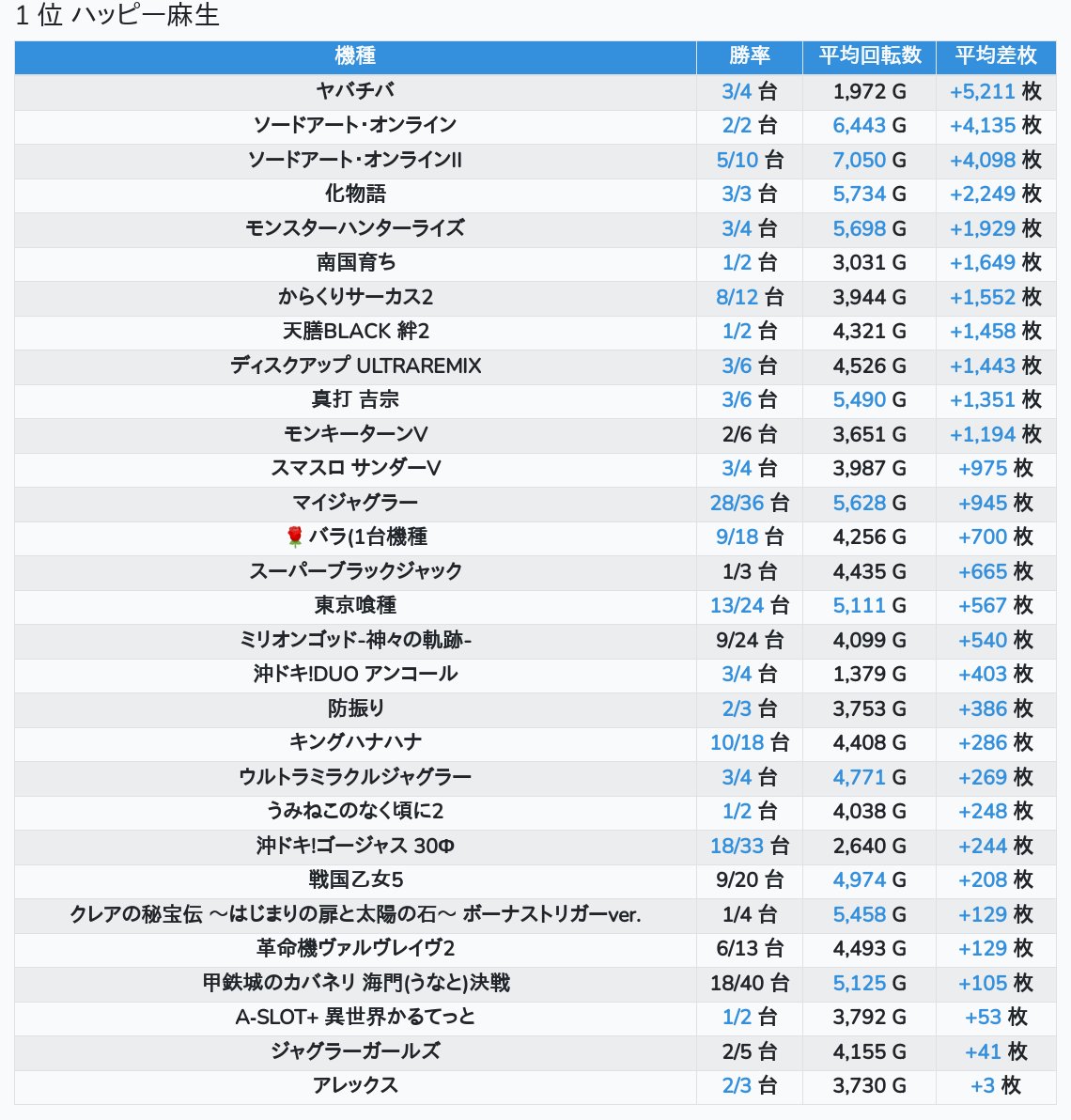Open the 2/2 台 win rate link
The height and width of the screenshot is (1120, 1071).
click(x=737, y=126)
